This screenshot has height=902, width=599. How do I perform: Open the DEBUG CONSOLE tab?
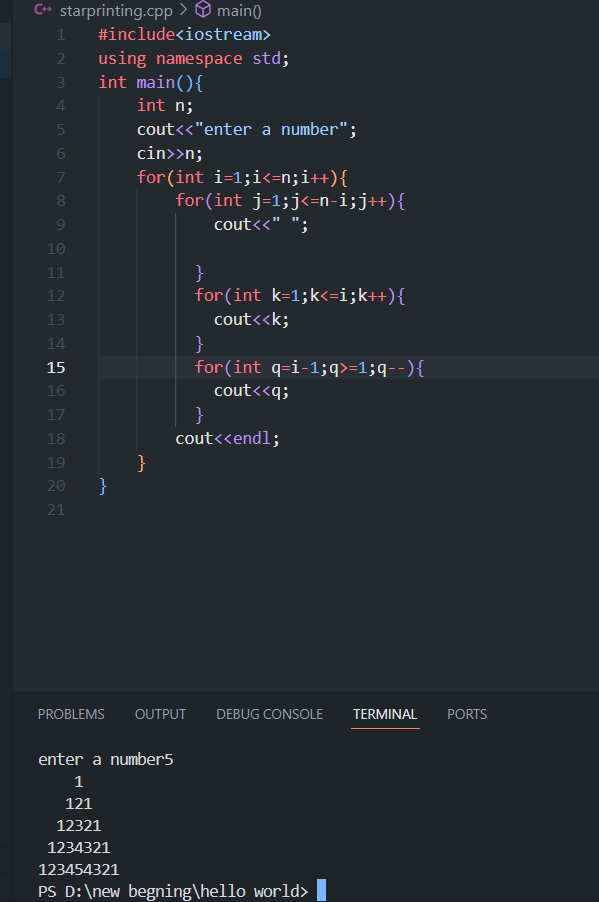269,714
